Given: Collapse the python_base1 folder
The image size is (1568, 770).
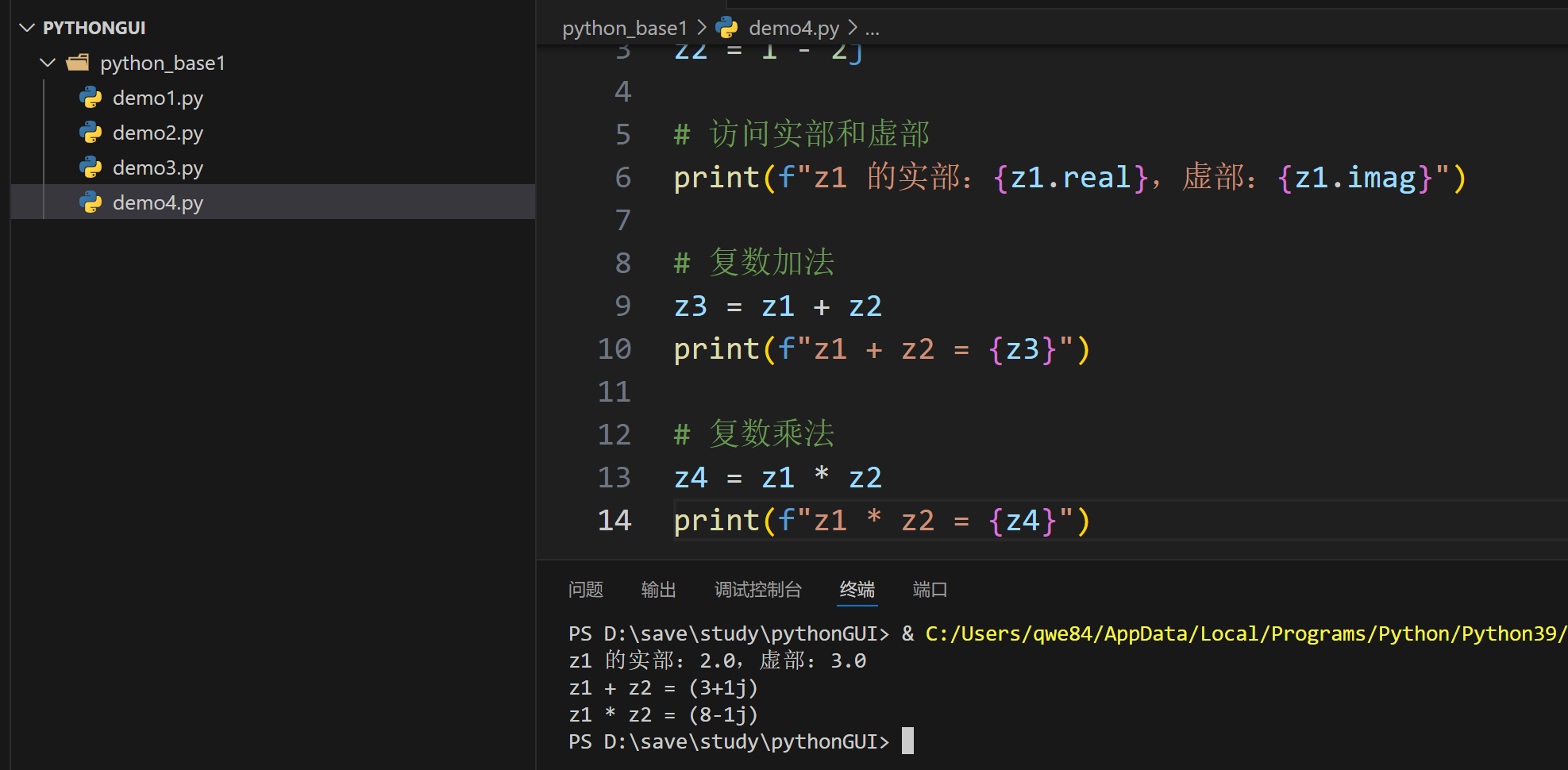Looking at the screenshot, I should point(47,62).
